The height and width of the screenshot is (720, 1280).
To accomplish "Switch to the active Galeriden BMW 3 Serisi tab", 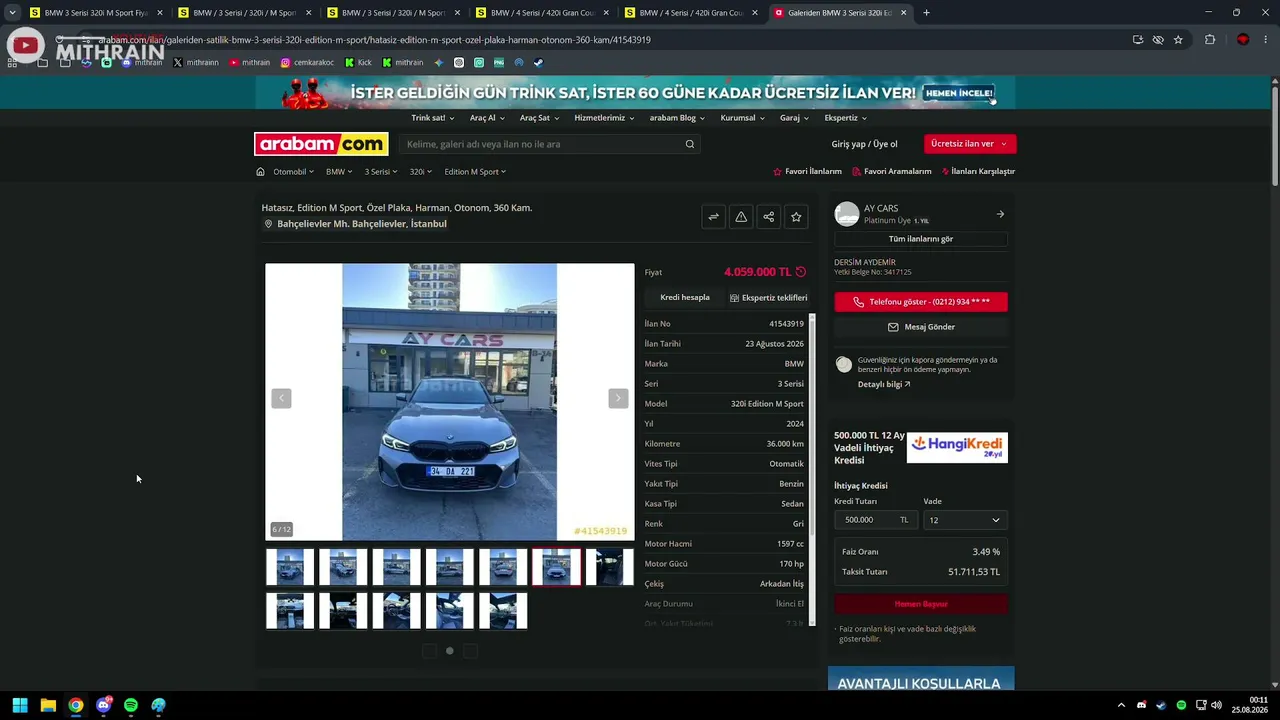I will pyautogui.click(x=841, y=13).
